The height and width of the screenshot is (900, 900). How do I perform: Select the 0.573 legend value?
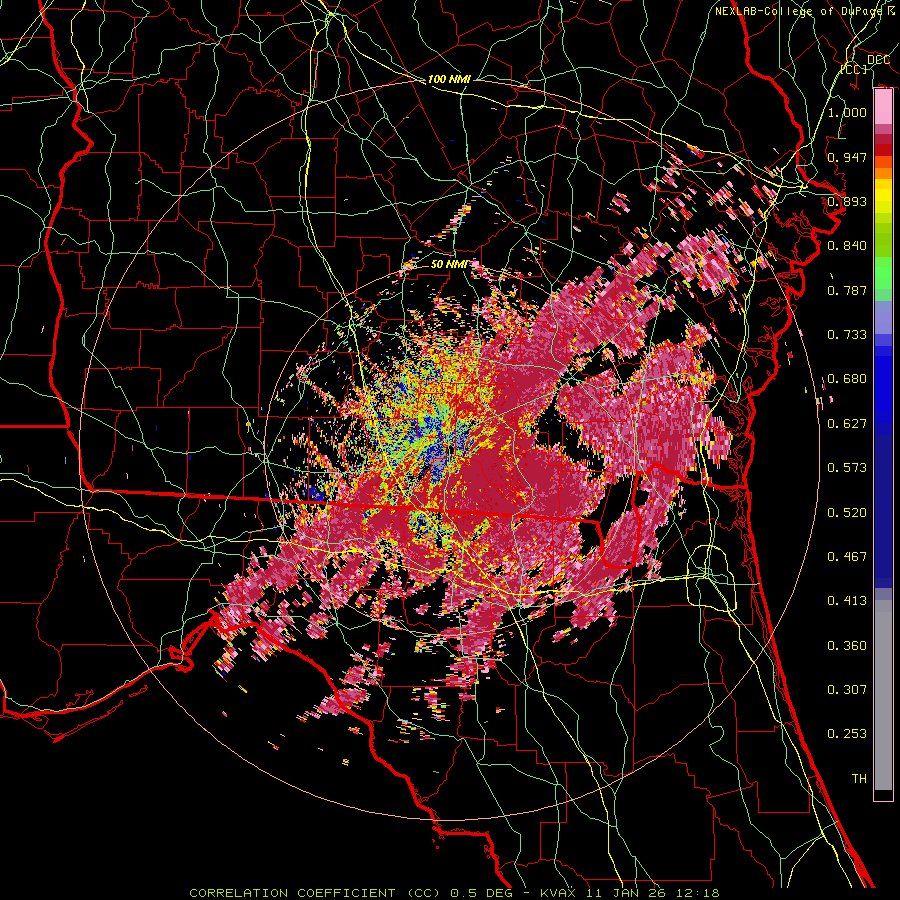847,468
